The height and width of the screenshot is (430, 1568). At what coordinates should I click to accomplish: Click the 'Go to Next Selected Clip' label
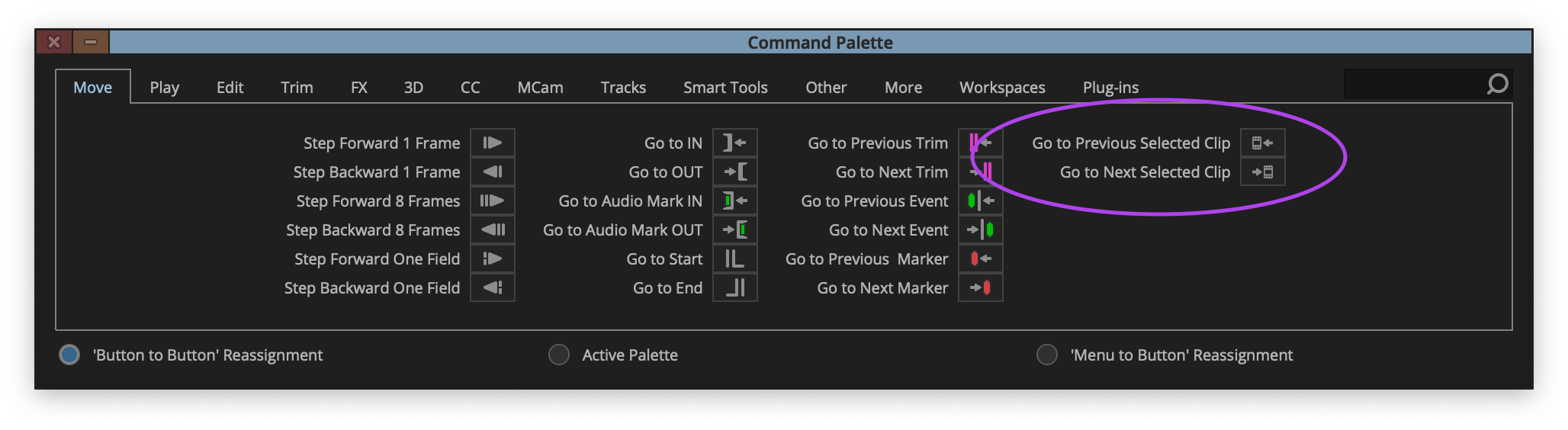(1145, 172)
